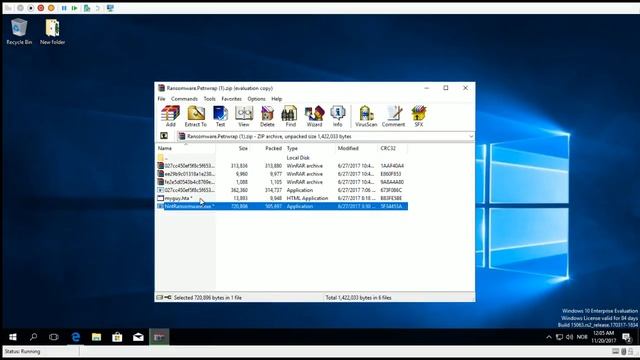Sort files by the Size column header
Viewport: 640px width, 360px height.
coord(233,148)
